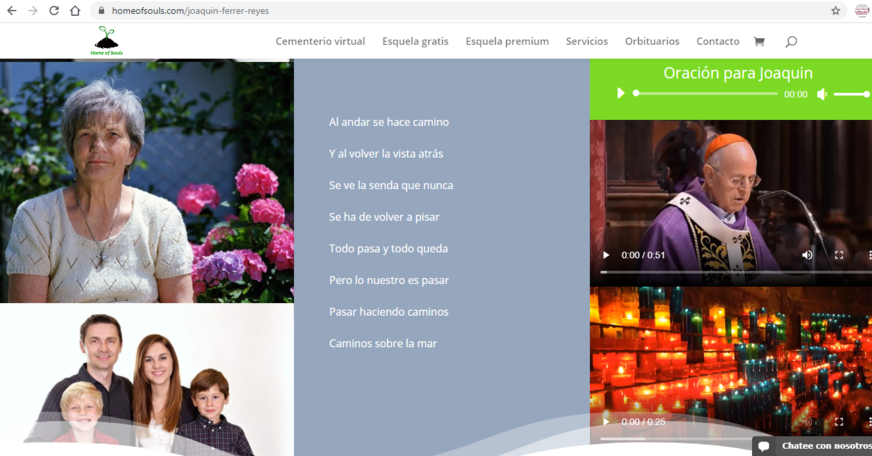872x456 pixels.
Task: Seek on the prayer audio progress bar
Action: 706,93
